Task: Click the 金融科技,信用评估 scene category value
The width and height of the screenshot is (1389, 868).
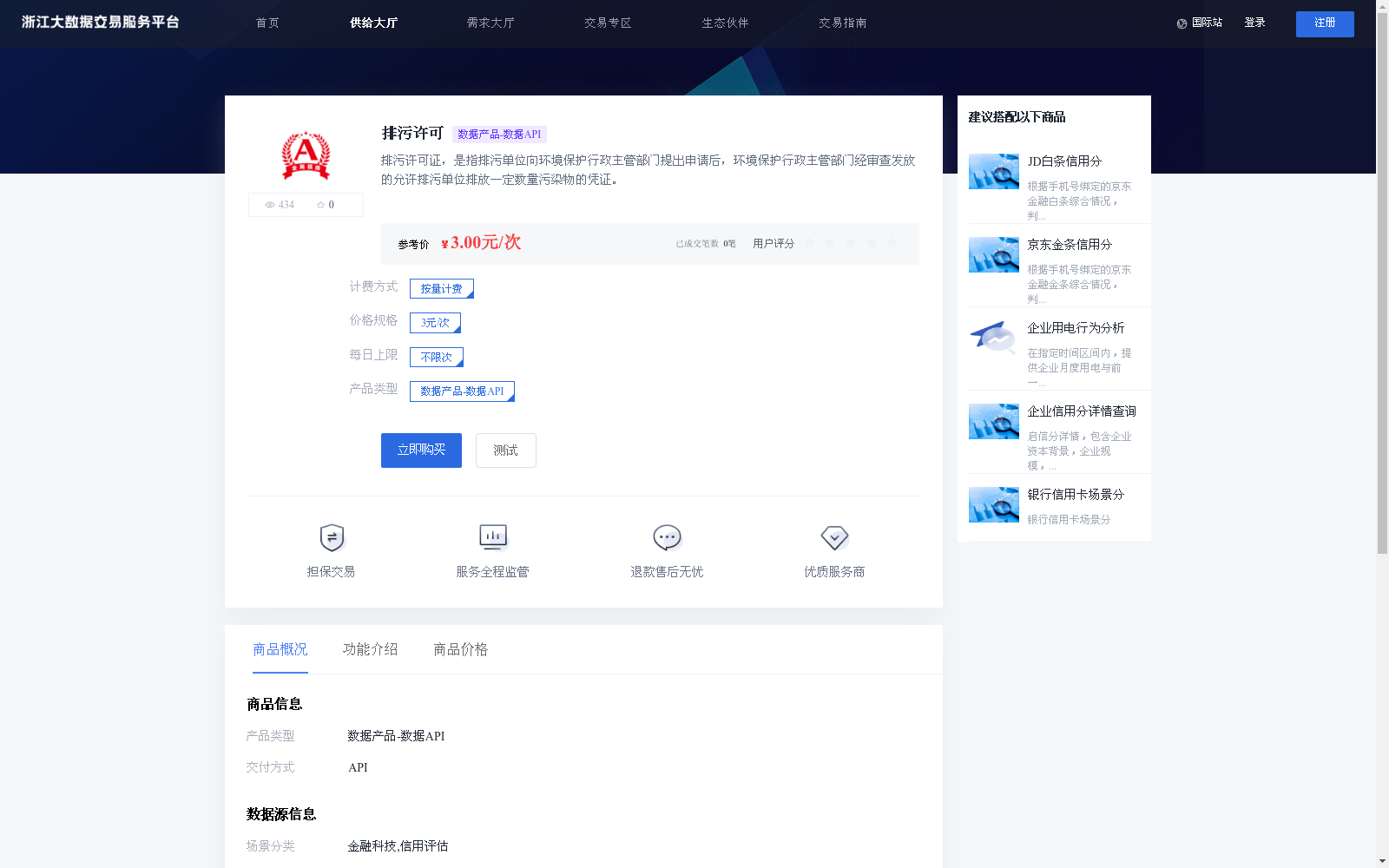Action: [x=398, y=846]
